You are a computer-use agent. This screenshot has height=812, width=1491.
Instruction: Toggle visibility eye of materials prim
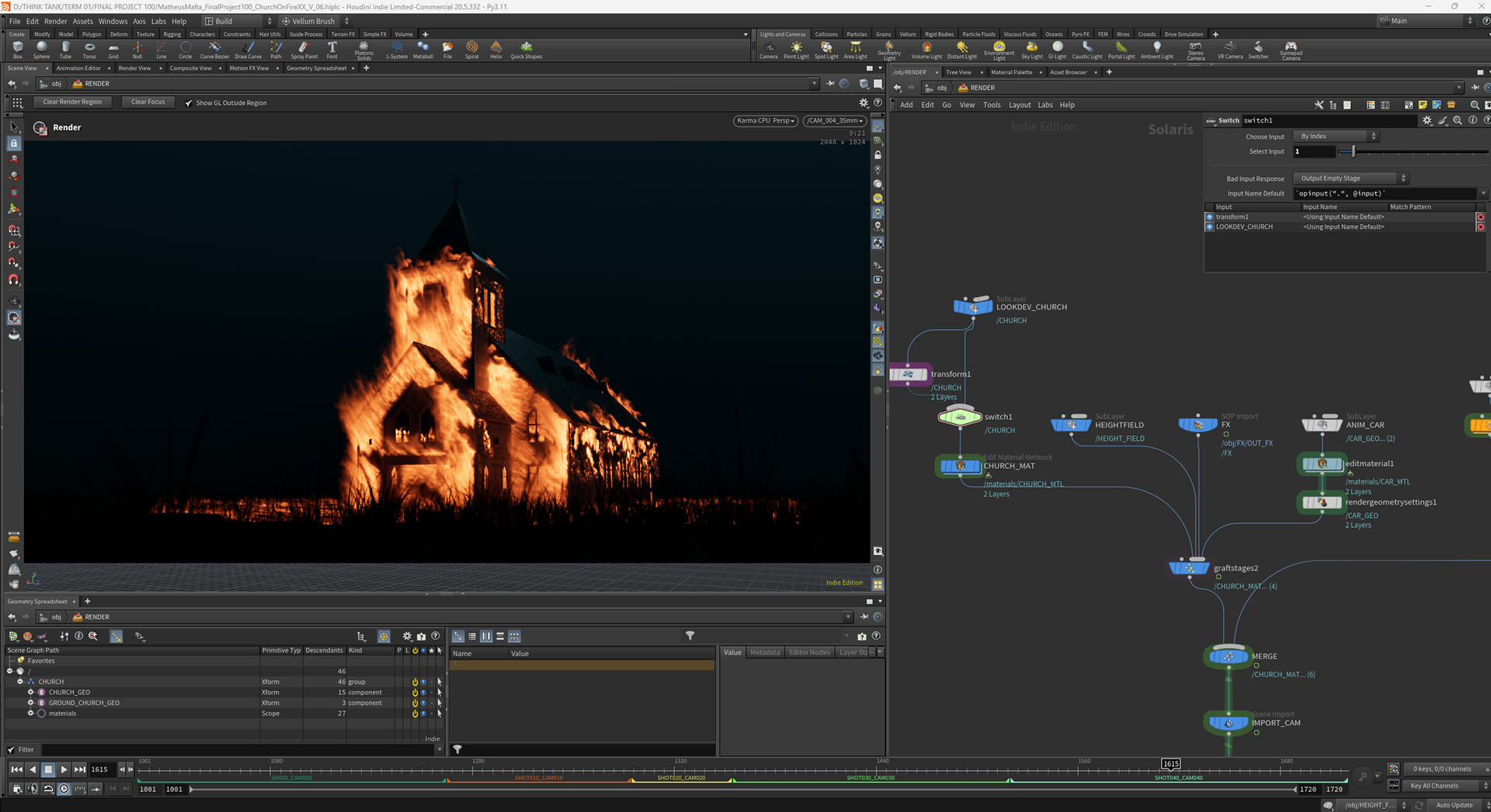click(423, 713)
